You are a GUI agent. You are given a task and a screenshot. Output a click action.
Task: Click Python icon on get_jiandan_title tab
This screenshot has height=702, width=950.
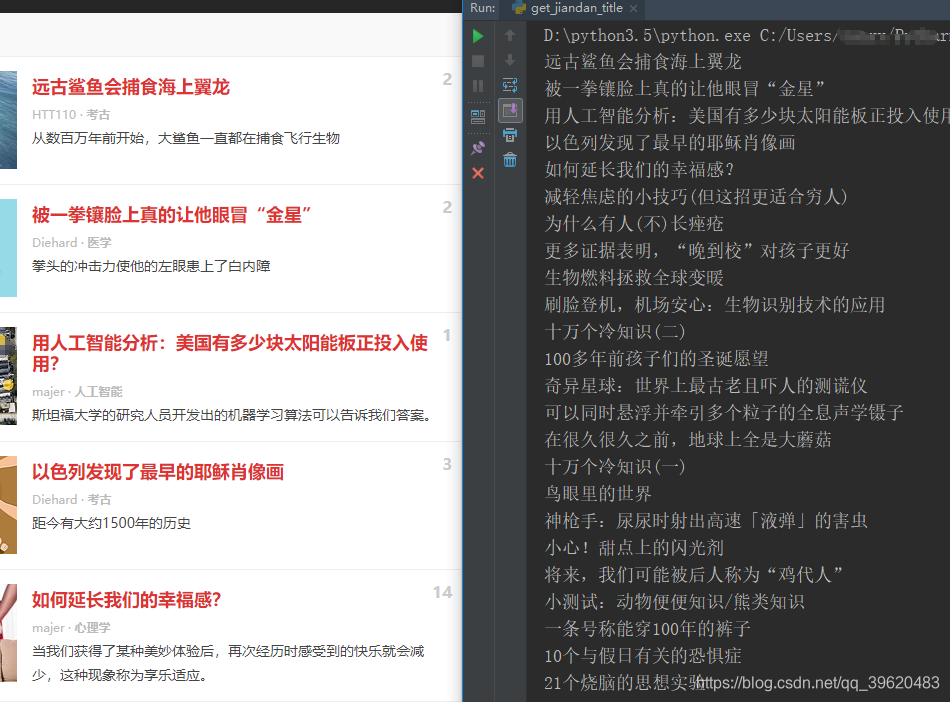(519, 8)
